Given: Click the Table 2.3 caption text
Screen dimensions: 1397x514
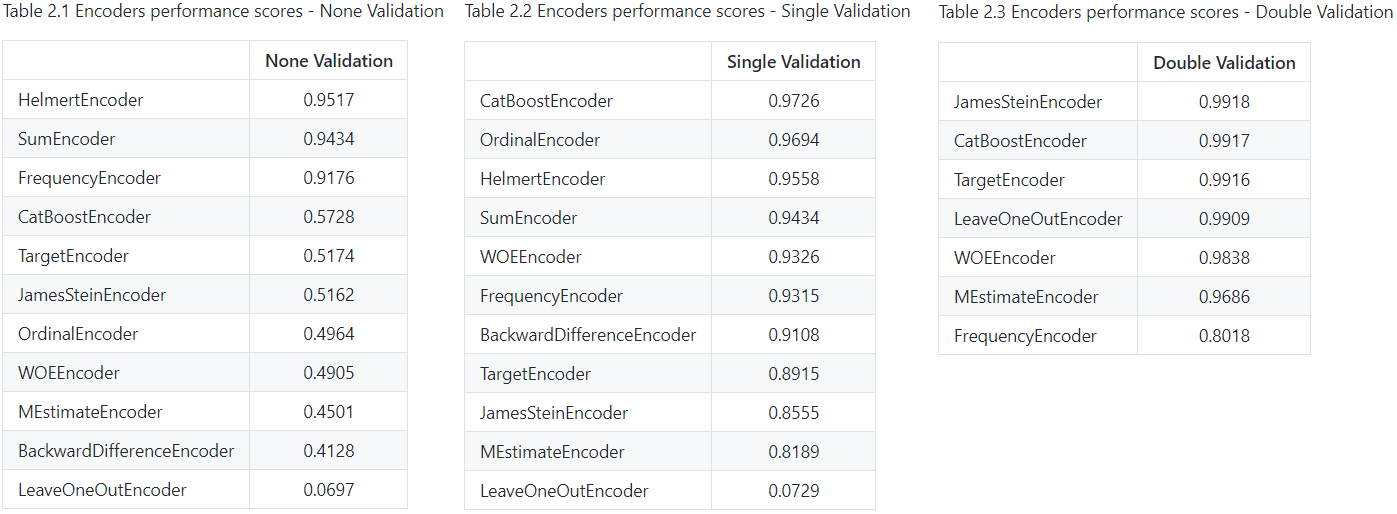Looking at the screenshot, I should (1165, 13).
